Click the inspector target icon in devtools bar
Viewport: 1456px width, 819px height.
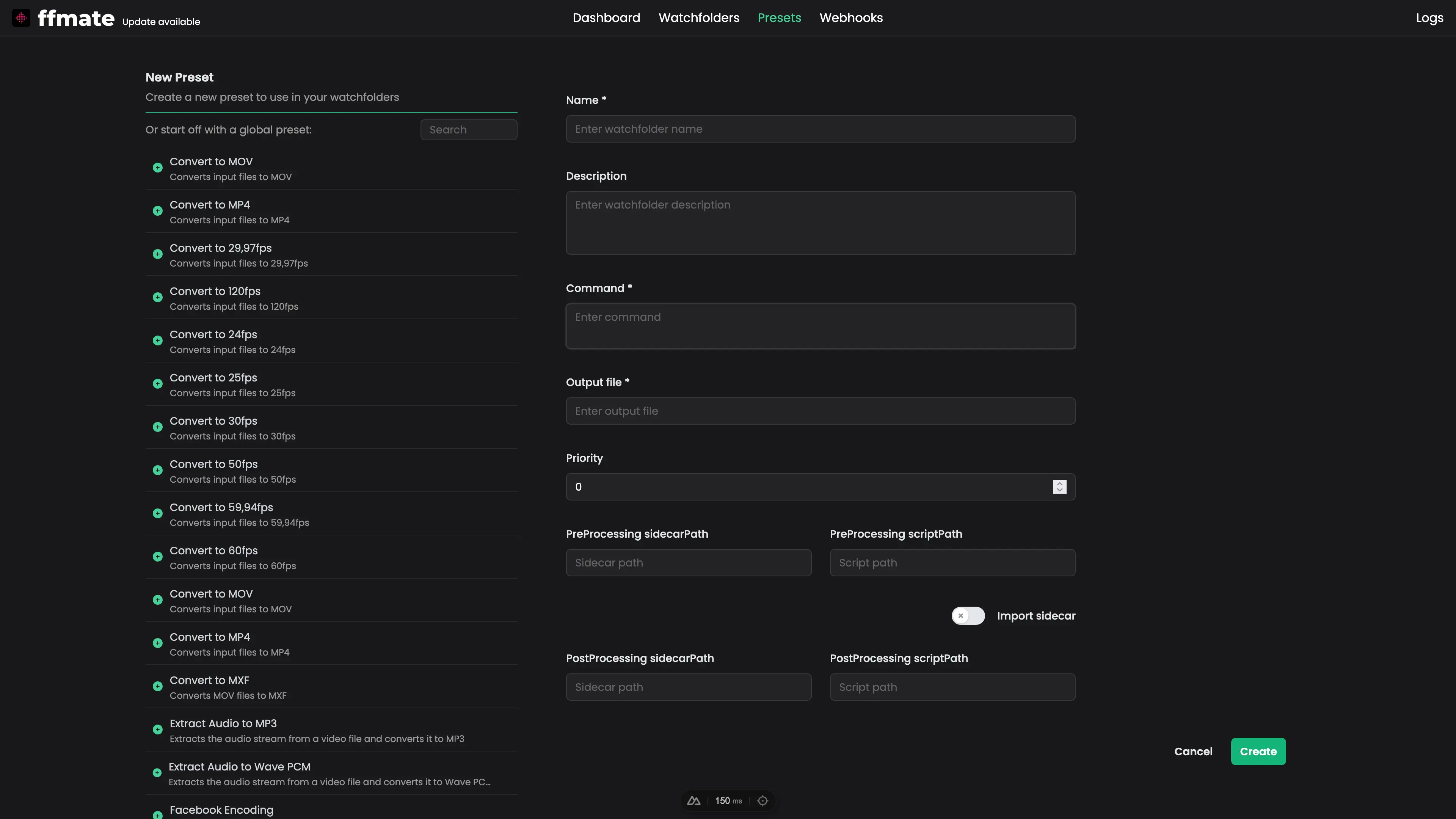(x=763, y=801)
